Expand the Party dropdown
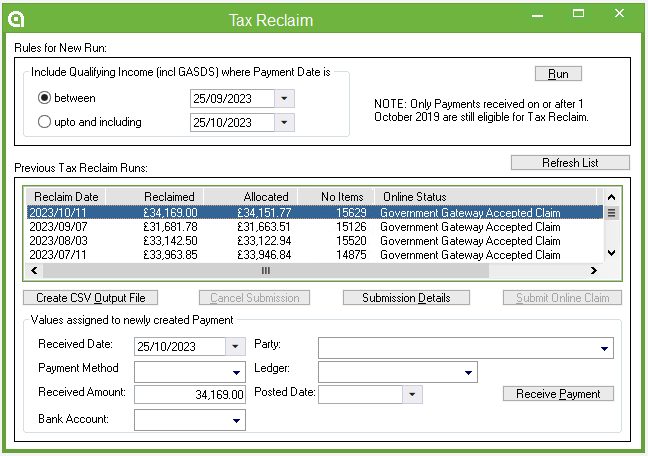The height and width of the screenshot is (456, 648). (604, 348)
